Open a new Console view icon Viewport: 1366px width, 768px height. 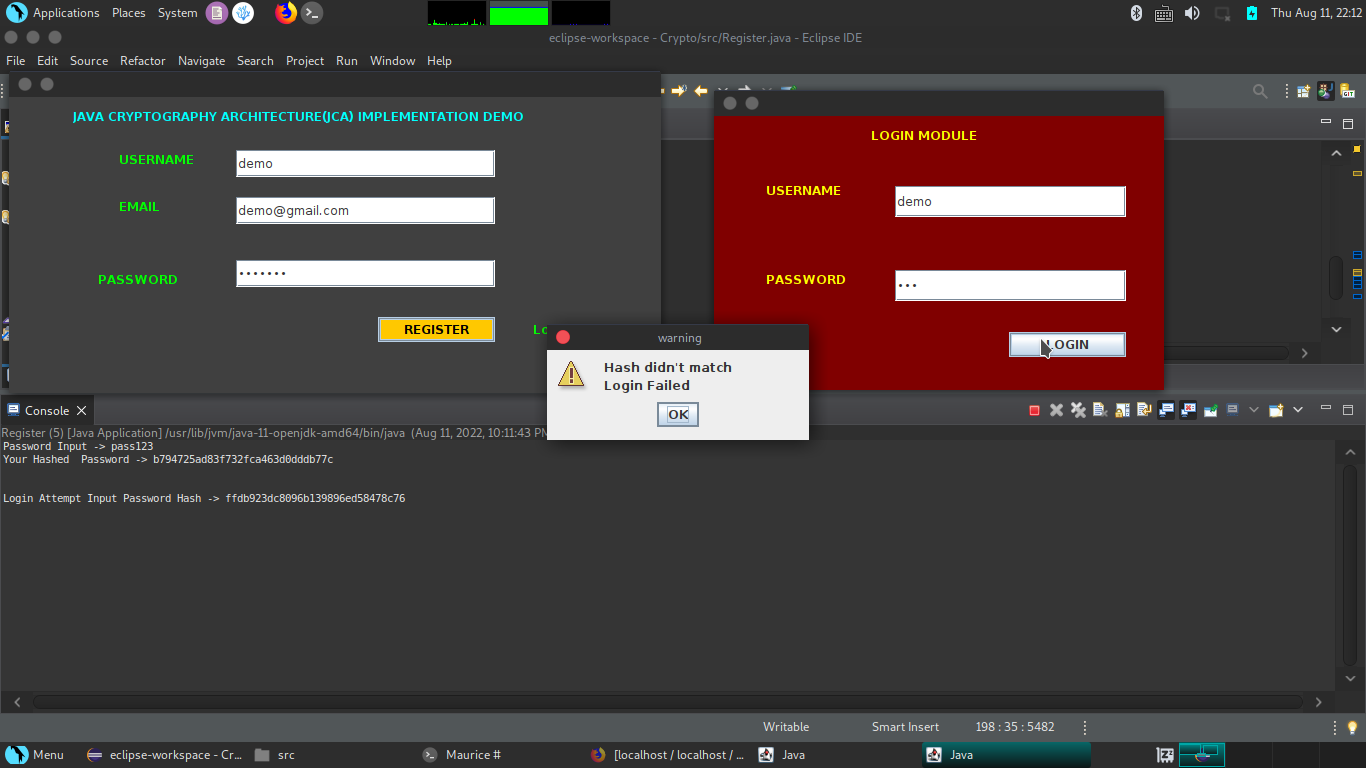(1276, 410)
